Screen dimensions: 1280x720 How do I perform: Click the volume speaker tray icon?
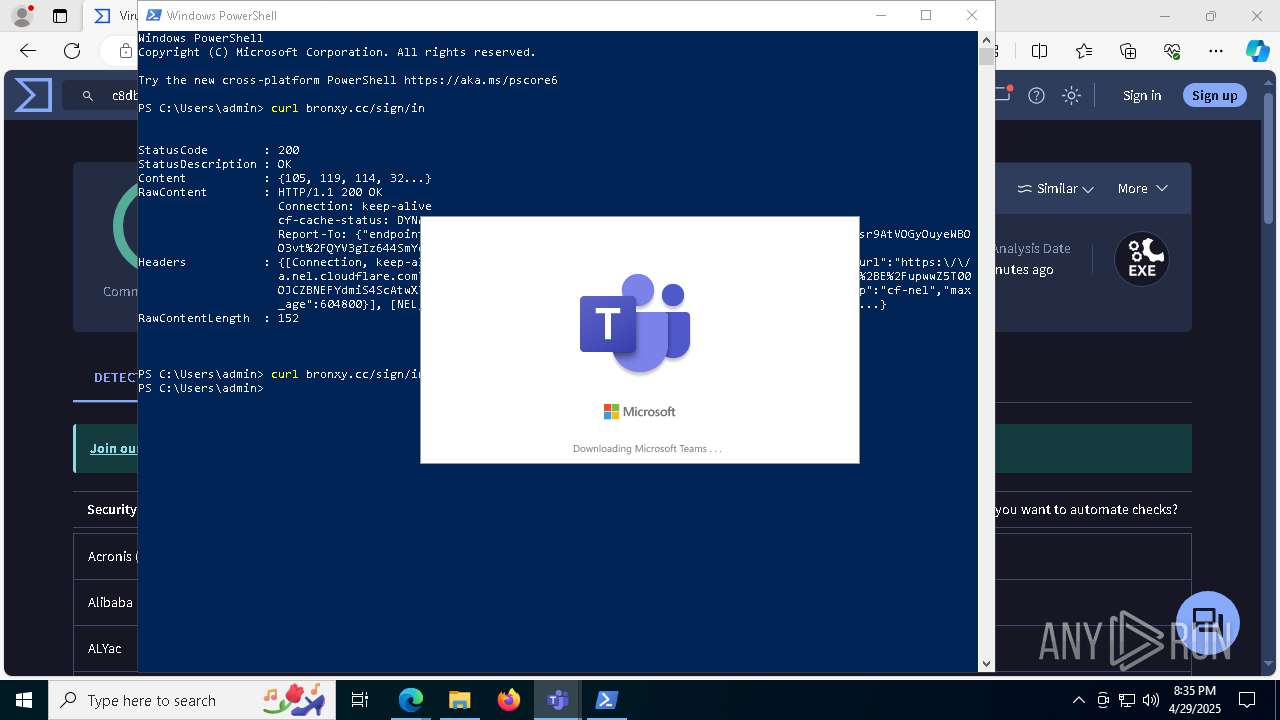[1151, 700]
